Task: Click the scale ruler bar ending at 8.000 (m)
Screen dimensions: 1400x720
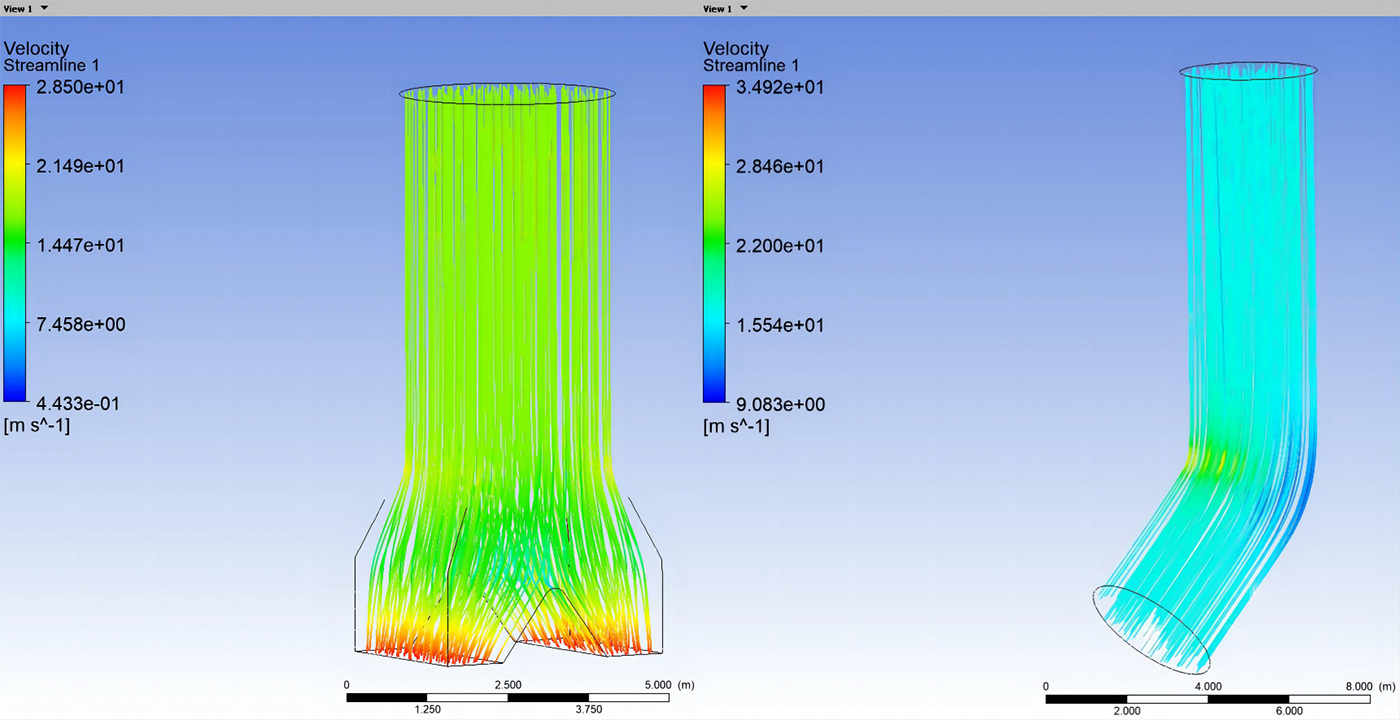Action: coord(1208,697)
